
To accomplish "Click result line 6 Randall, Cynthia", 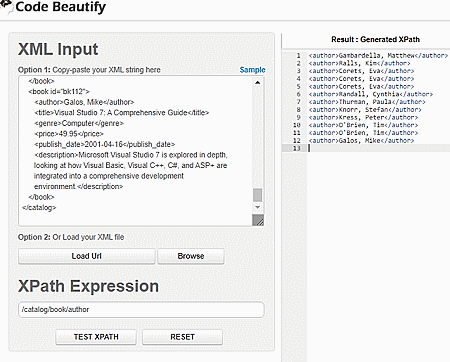I will pyautogui.click(x=370, y=94).
